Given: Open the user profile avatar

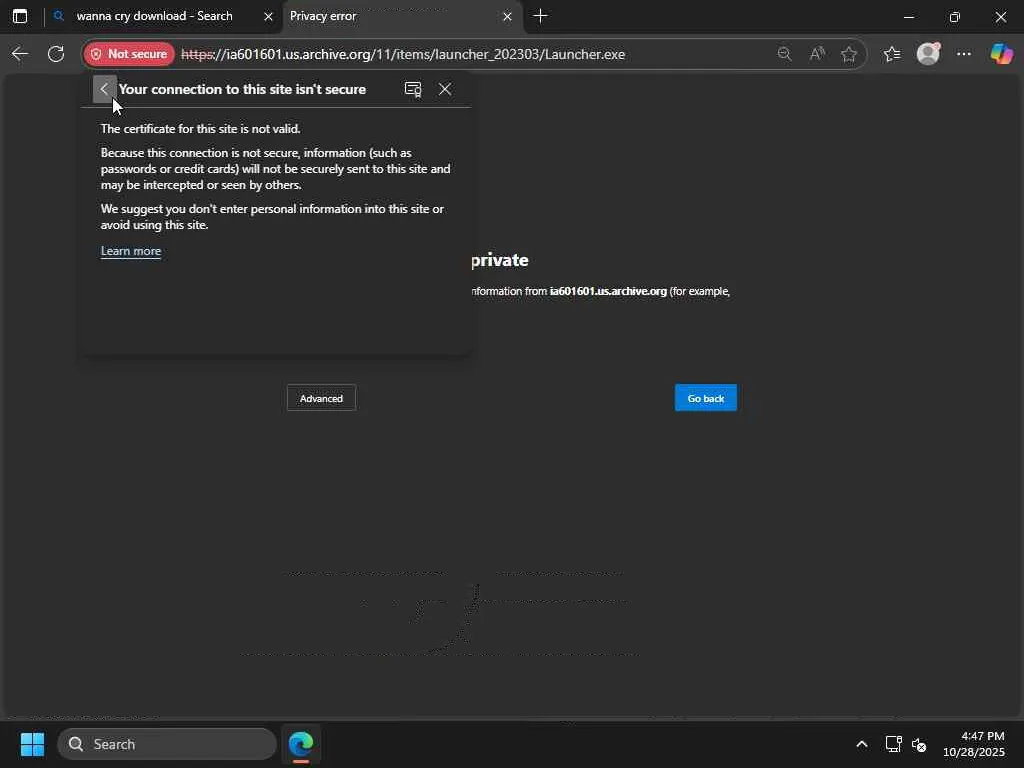Looking at the screenshot, I should coord(928,54).
